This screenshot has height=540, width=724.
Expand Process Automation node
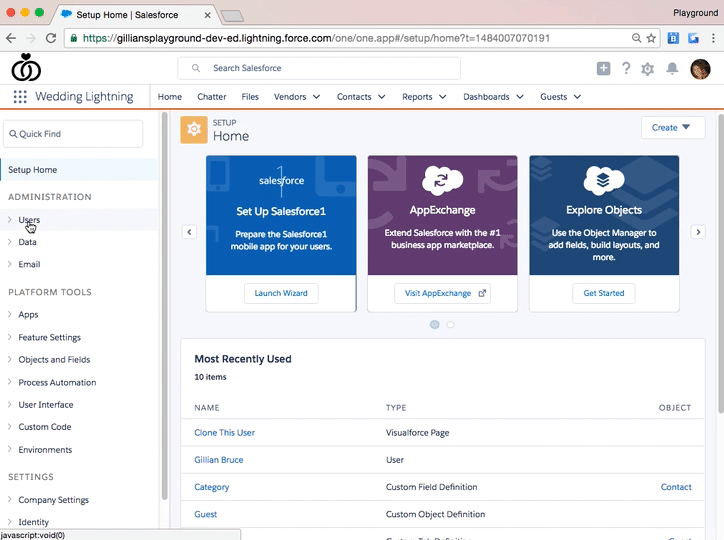[10, 382]
